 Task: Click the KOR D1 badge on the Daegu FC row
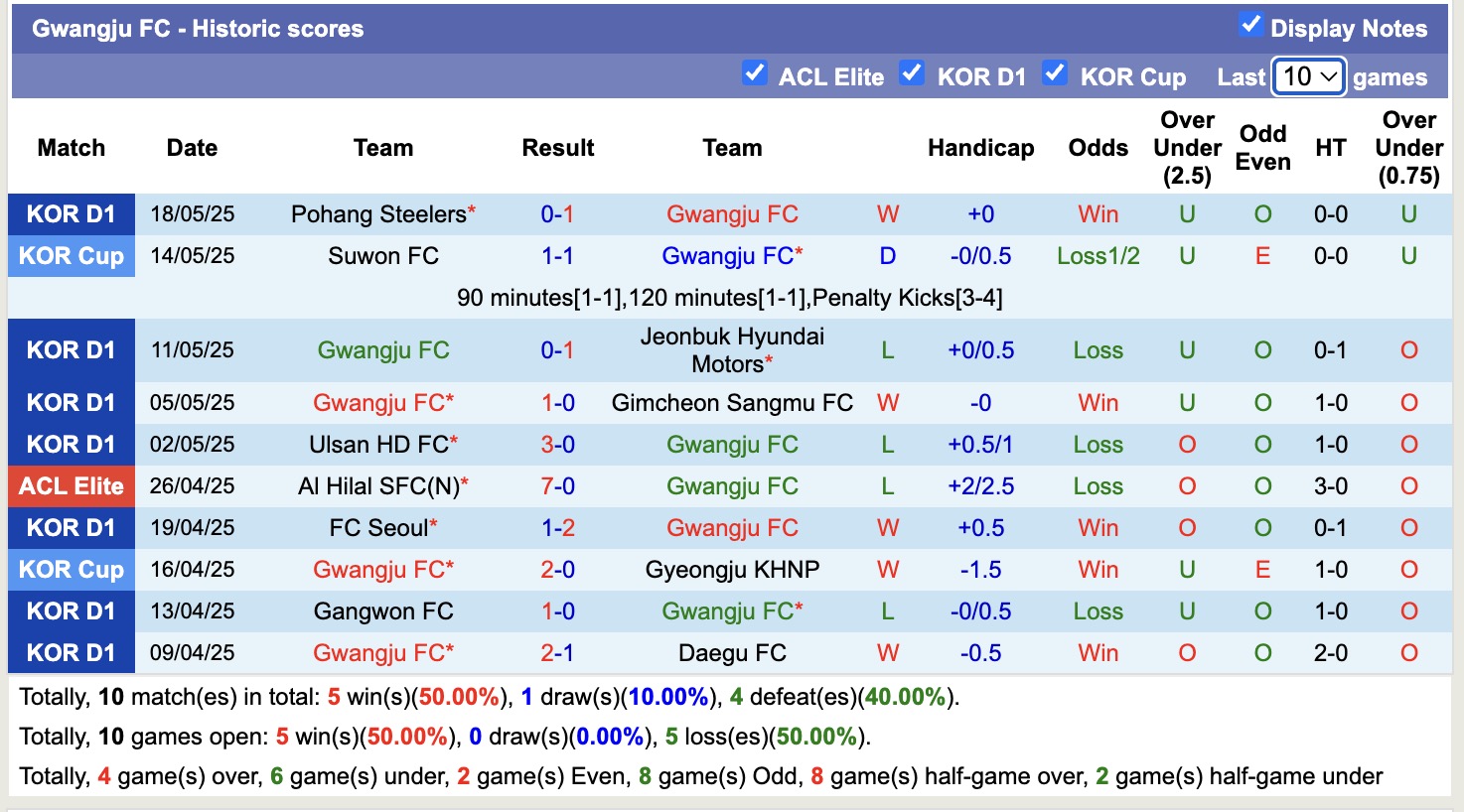coord(71,652)
